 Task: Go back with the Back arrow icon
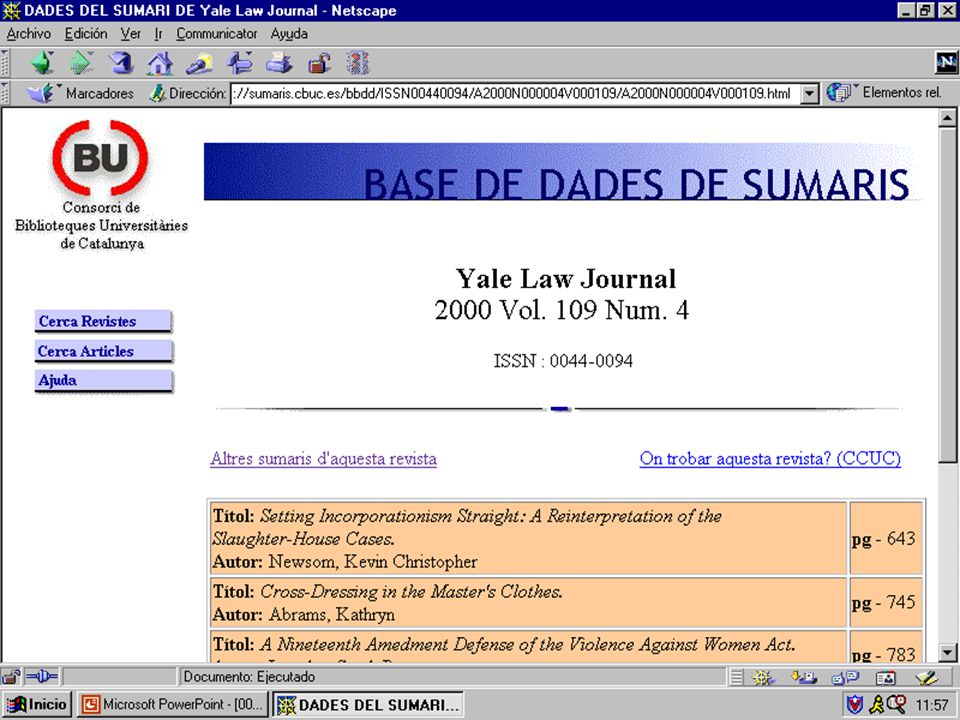[x=43, y=63]
